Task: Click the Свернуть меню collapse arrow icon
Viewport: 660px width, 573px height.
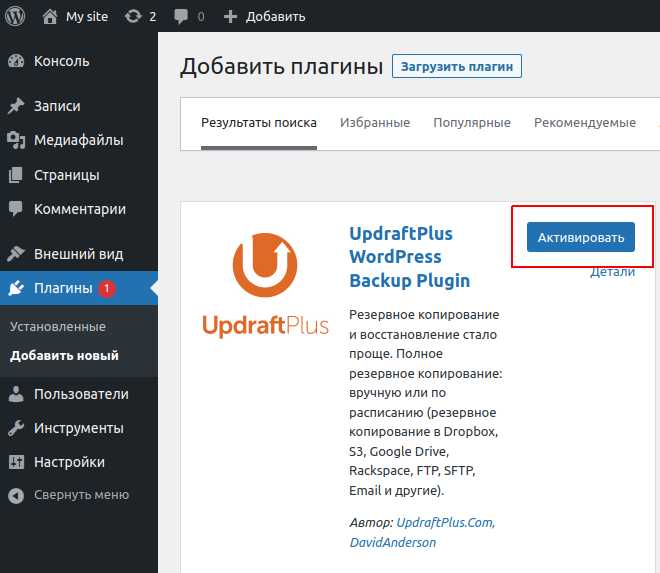Action: (16, 496)
